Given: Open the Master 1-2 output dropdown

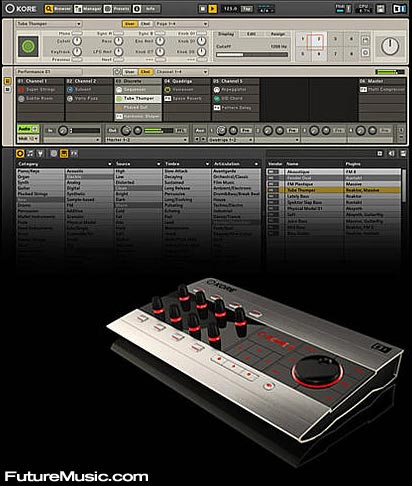Looking at the screenshot, I should (146, 140).
